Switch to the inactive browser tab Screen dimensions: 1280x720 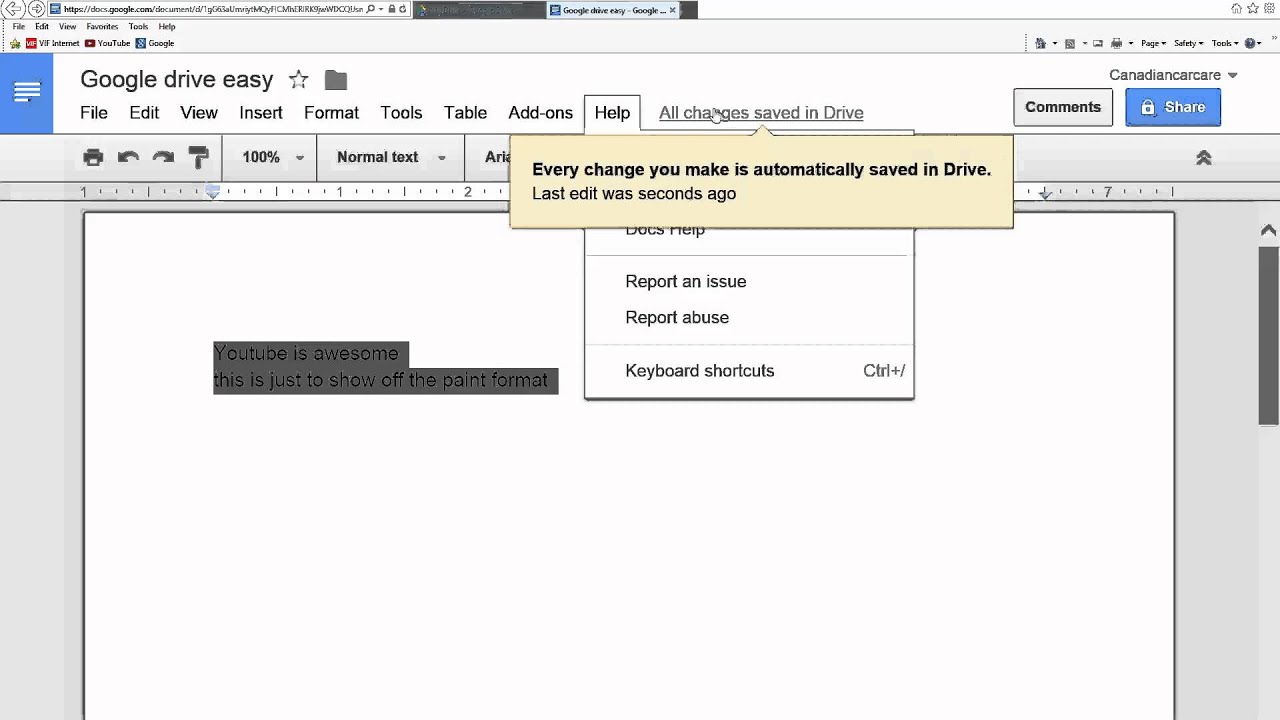(478, 10)
